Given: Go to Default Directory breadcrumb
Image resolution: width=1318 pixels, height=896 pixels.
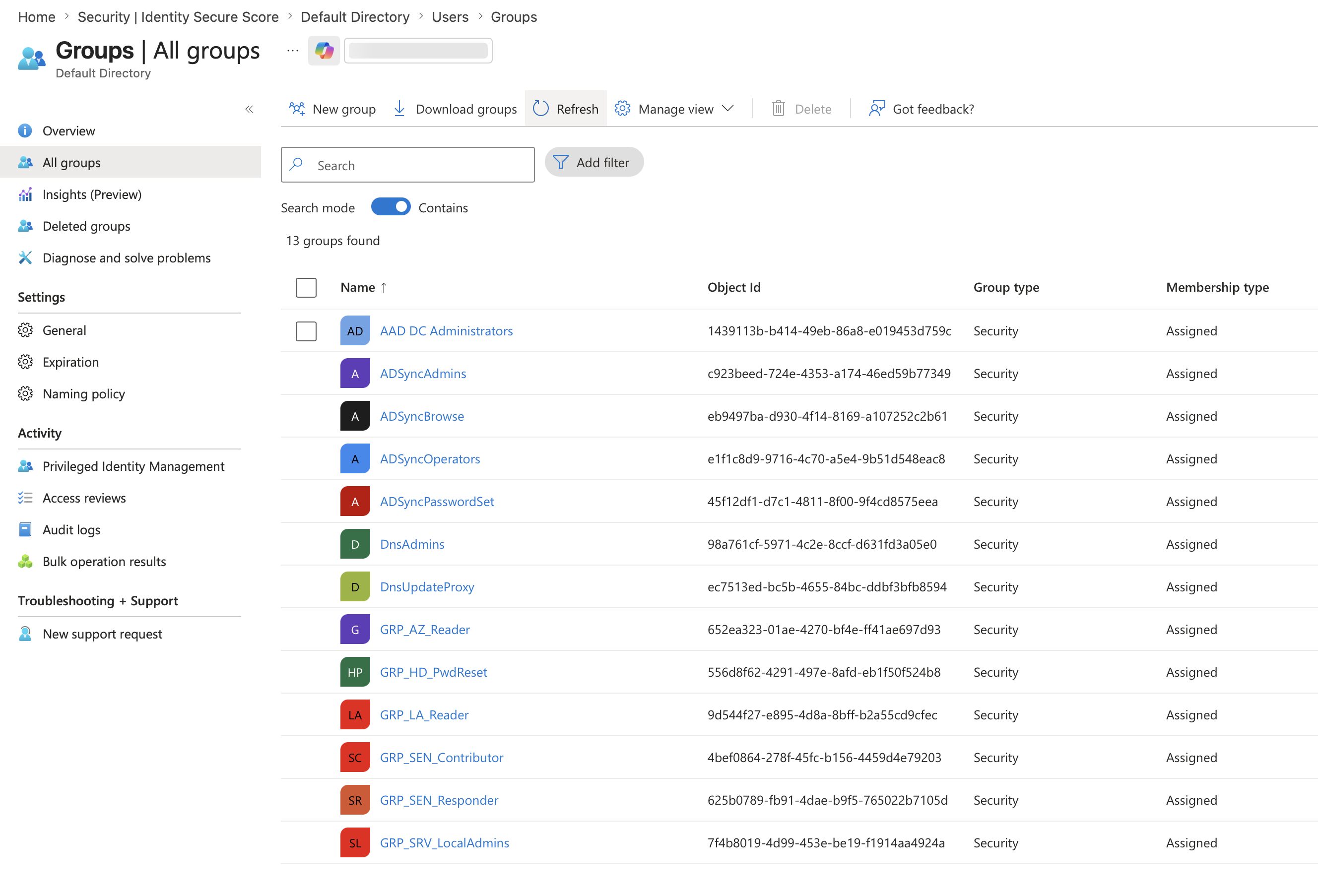Looking at the screenshot, I should coord(355,17).
